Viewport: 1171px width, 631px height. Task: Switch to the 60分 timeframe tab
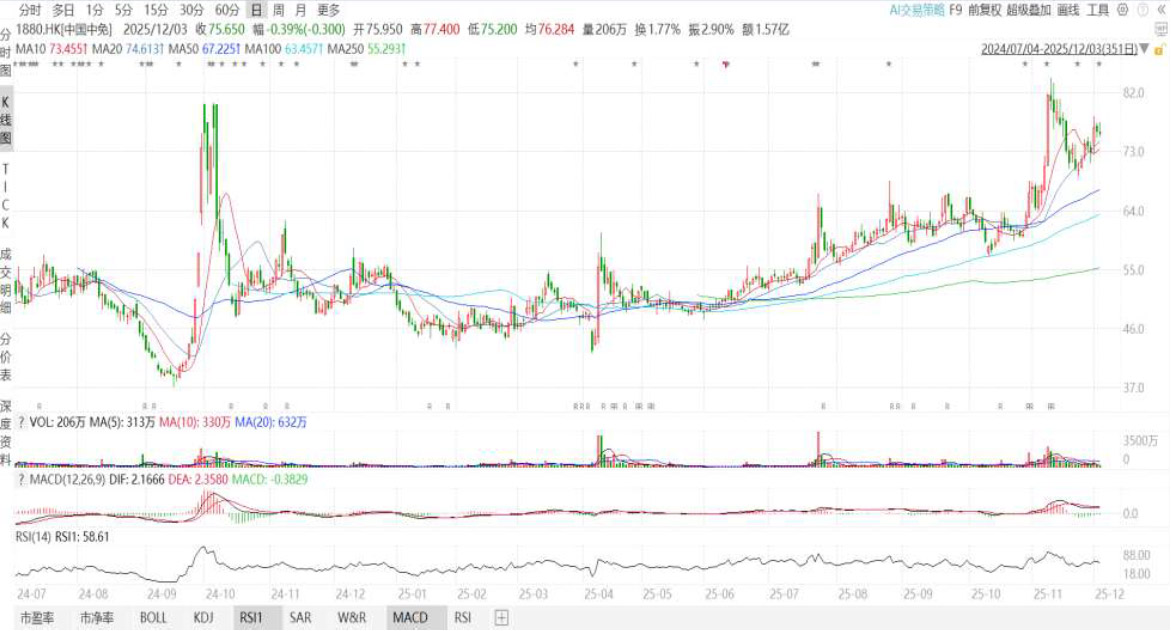coord(227,10)
